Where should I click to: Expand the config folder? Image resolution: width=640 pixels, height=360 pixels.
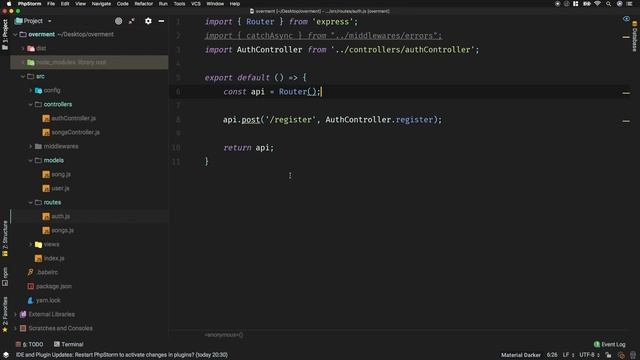coord(31,91)
